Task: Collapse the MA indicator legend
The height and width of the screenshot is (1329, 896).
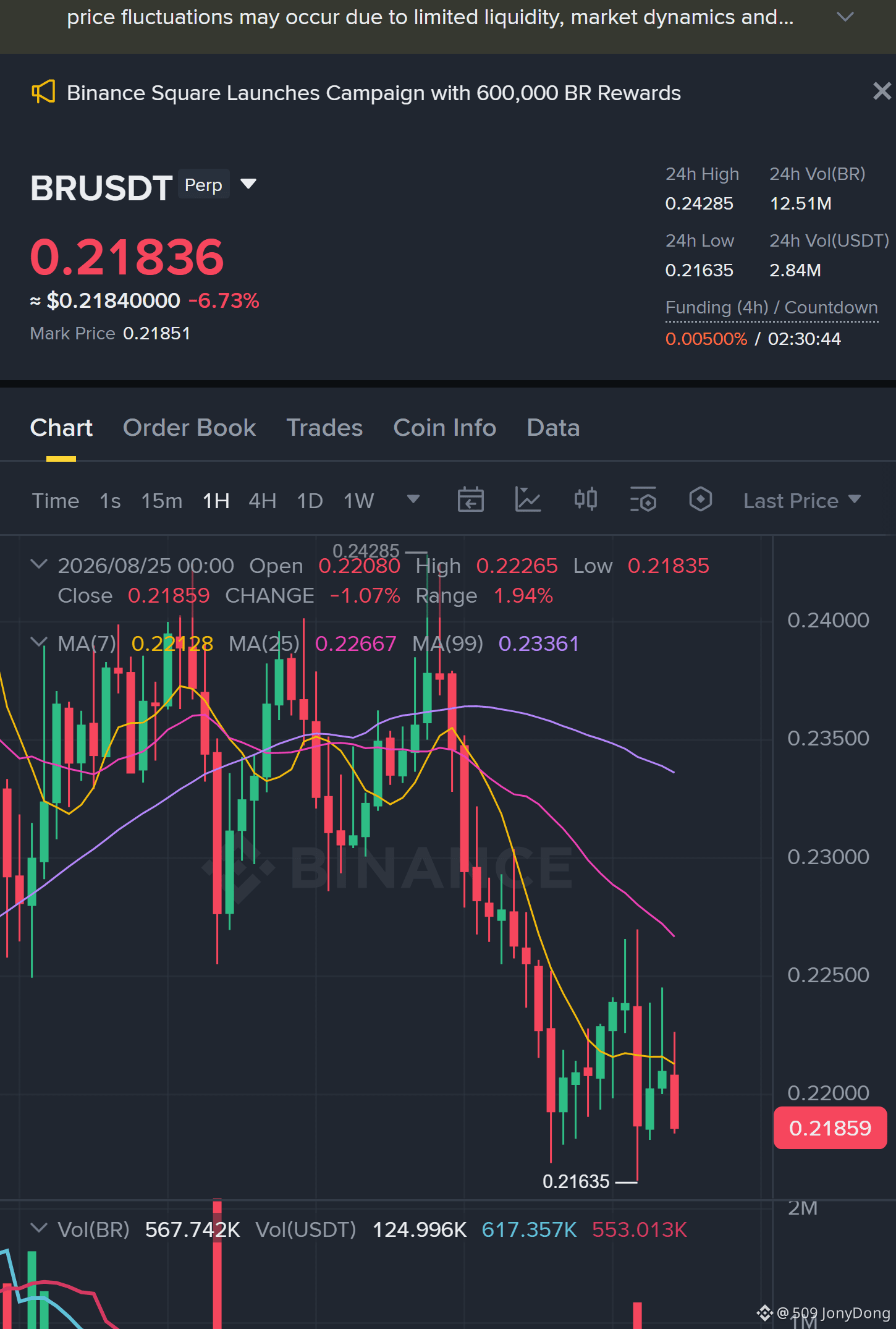Action: pos(39,642)
